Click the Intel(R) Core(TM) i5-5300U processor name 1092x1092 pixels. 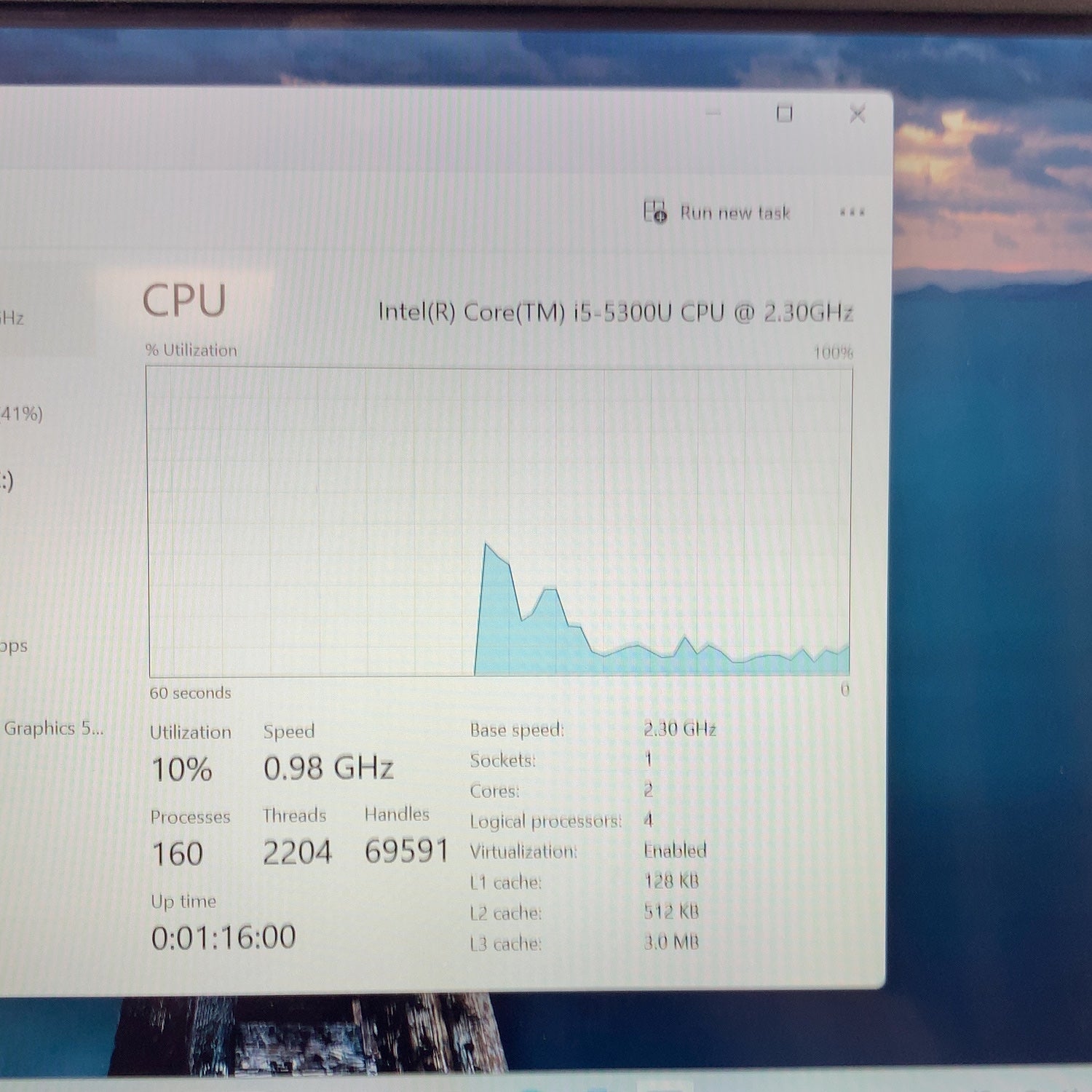click(x=615, y=312)
